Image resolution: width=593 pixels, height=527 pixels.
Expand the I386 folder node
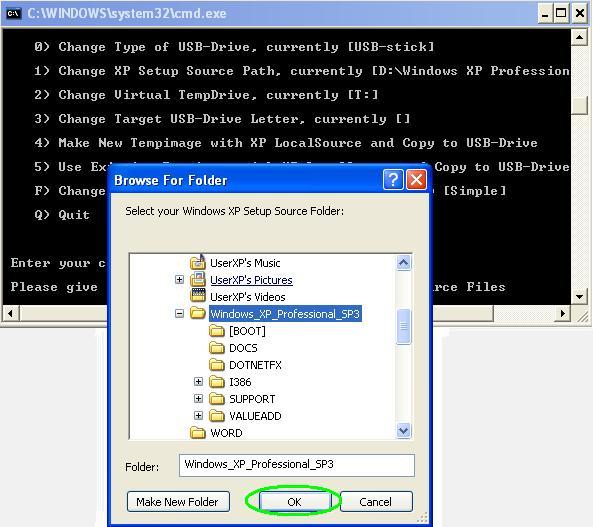pyautogui.click(x=198, y=381)
